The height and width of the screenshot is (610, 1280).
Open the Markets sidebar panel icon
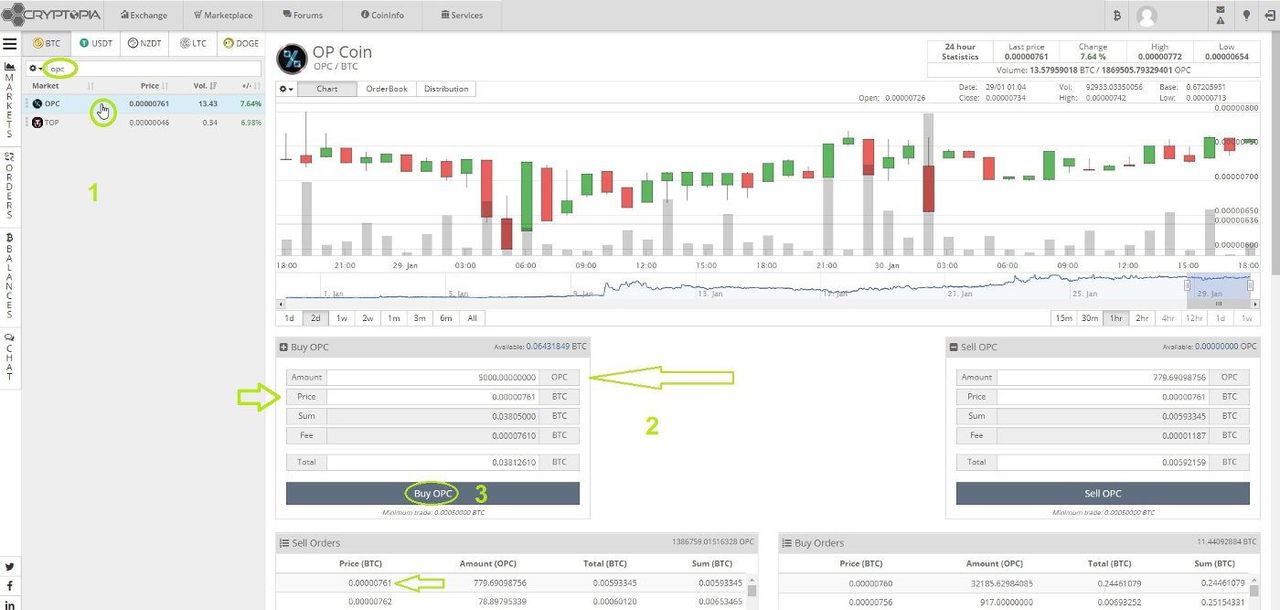[10, 66]
